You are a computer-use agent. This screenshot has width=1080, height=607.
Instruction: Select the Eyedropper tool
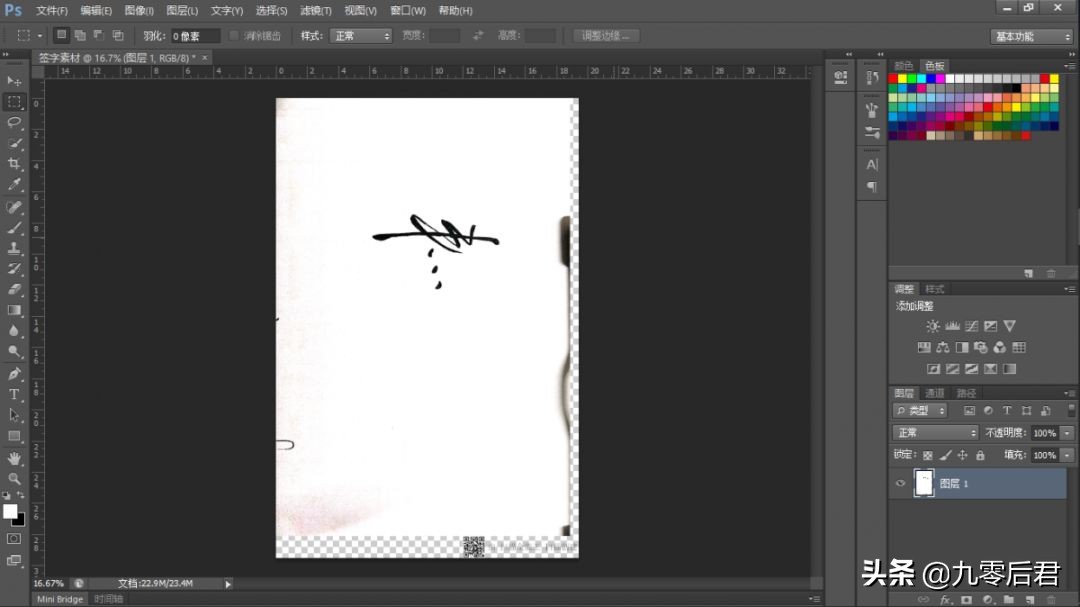tap(14, 184)
